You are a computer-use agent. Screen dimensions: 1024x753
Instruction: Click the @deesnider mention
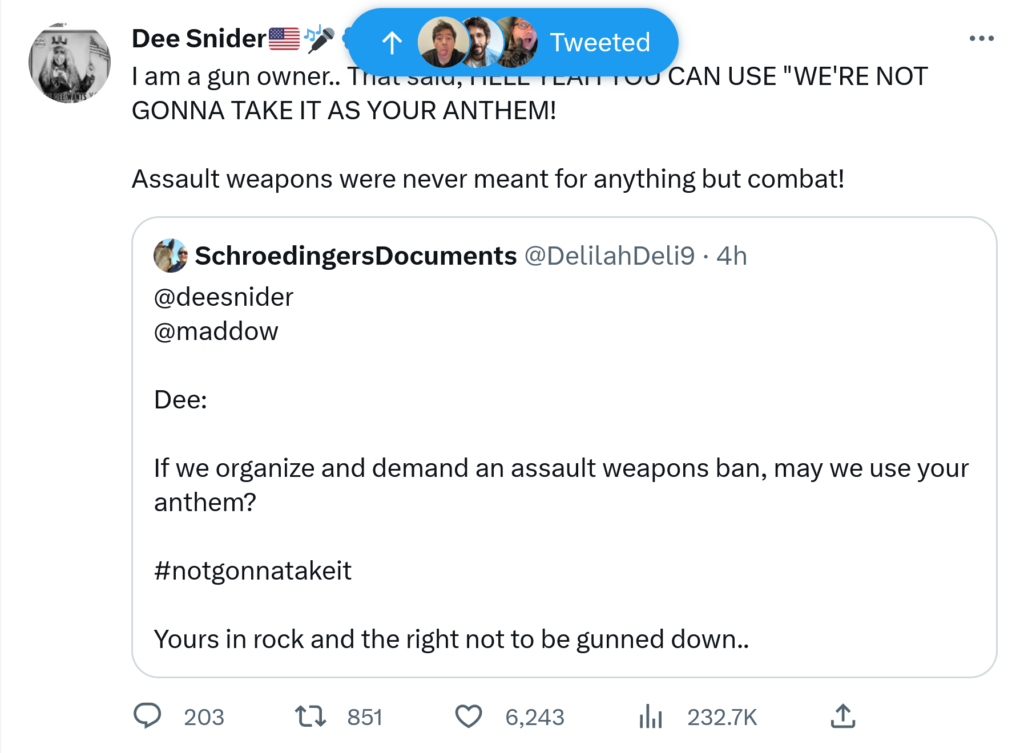(x=224, y=297)
